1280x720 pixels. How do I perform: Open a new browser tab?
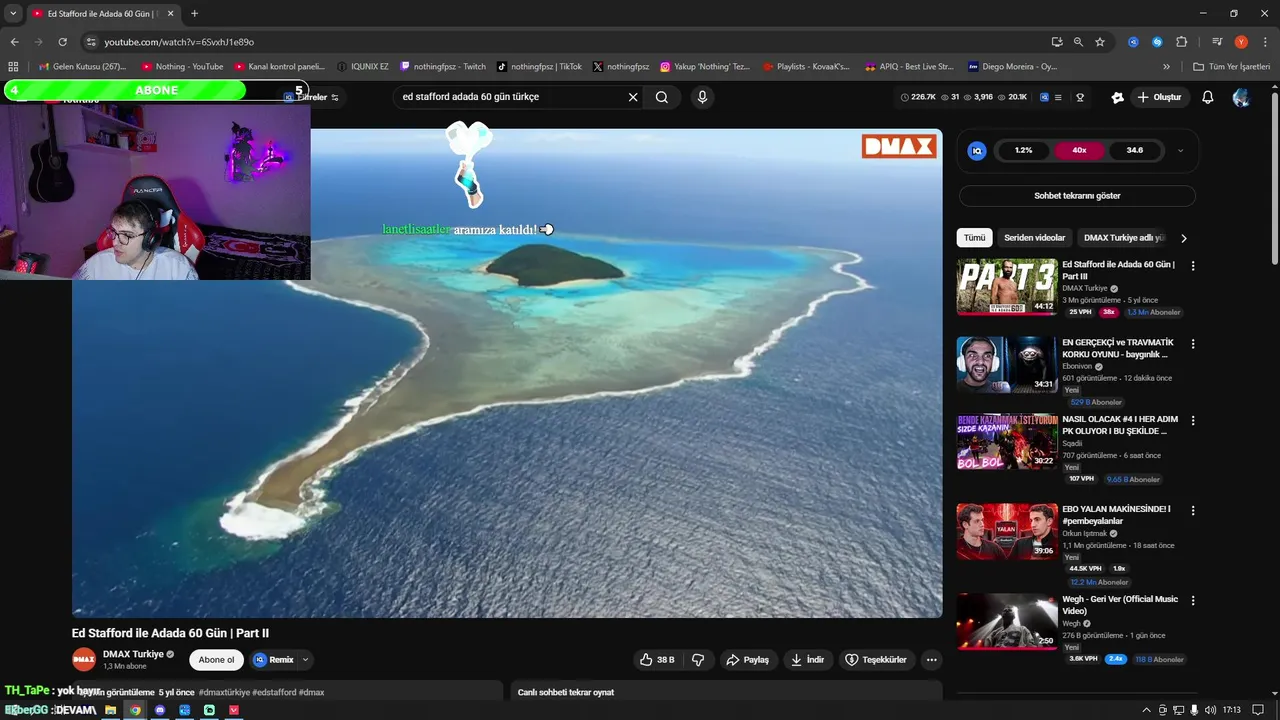(x=194, y=13)
